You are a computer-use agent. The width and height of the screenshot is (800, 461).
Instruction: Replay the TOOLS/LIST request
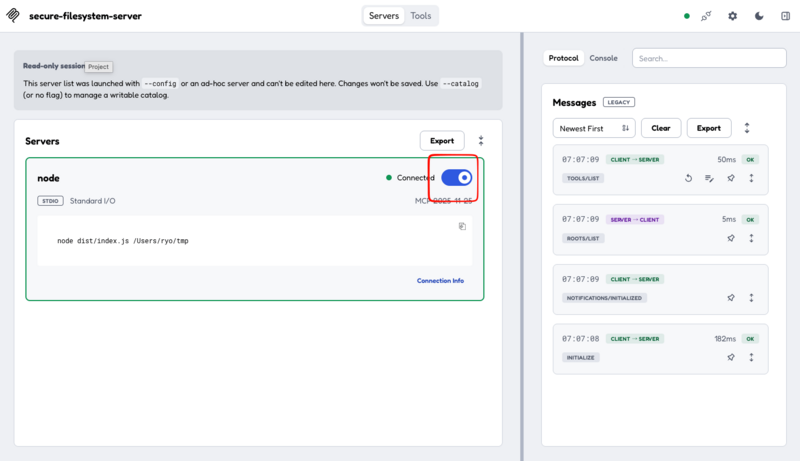coord(688,178)
